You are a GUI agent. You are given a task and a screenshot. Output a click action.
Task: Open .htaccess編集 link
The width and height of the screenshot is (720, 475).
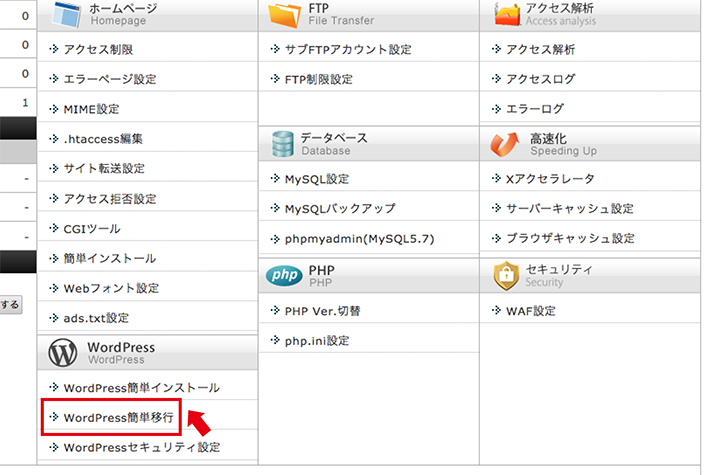tap(103, 139)
